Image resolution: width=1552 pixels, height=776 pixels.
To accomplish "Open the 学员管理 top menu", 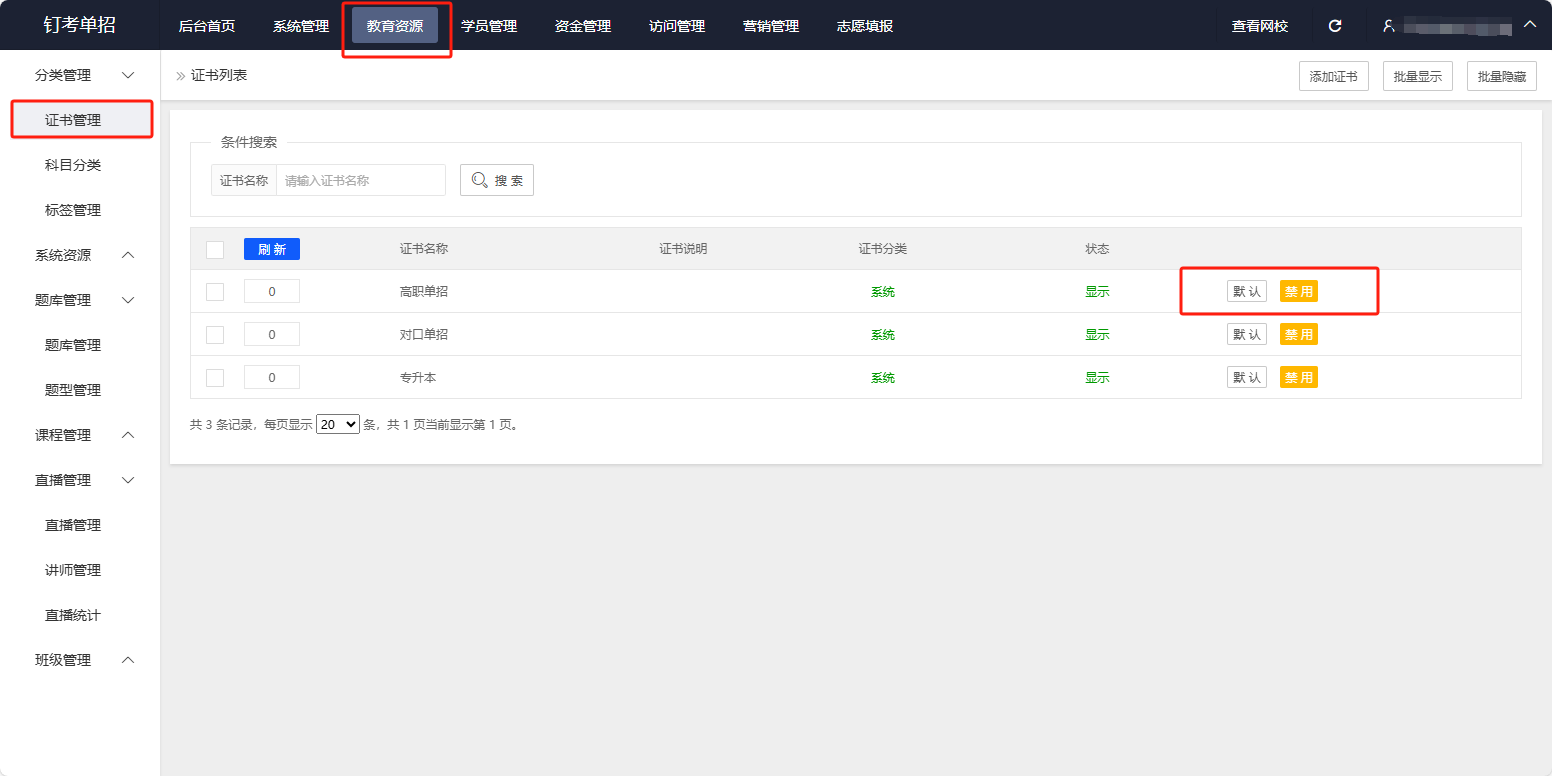I will click(x=489, y=26).
